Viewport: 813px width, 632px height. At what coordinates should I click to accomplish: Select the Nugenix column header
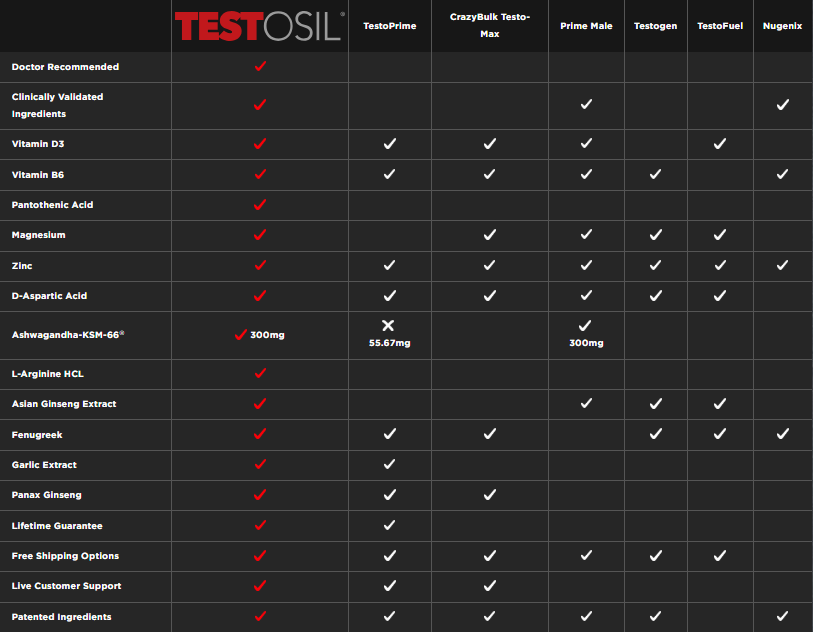782,26
